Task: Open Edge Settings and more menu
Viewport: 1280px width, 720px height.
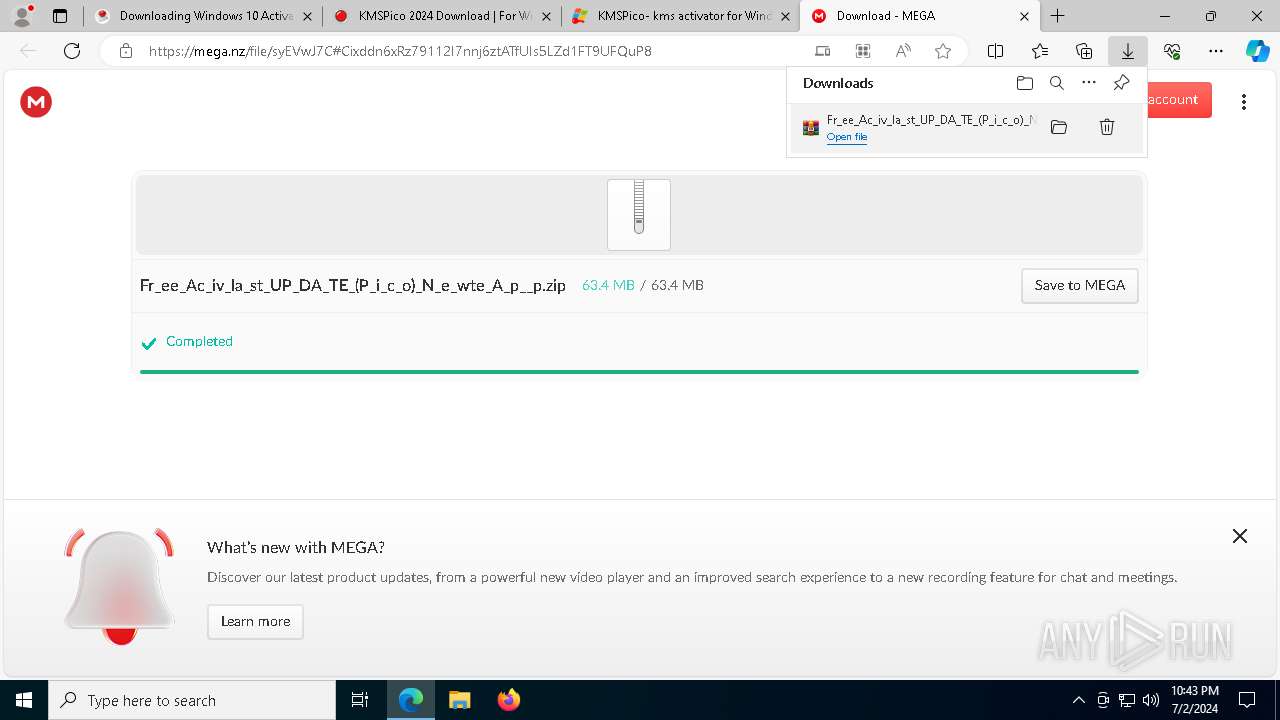Action: tap(1216, 51)
